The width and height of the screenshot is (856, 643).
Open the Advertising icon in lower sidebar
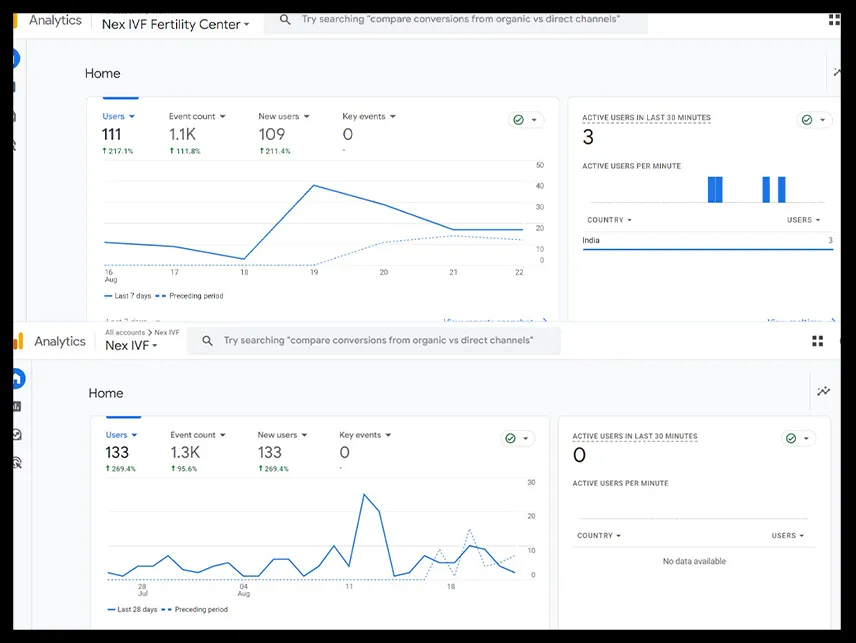click(x=17, y=463)
